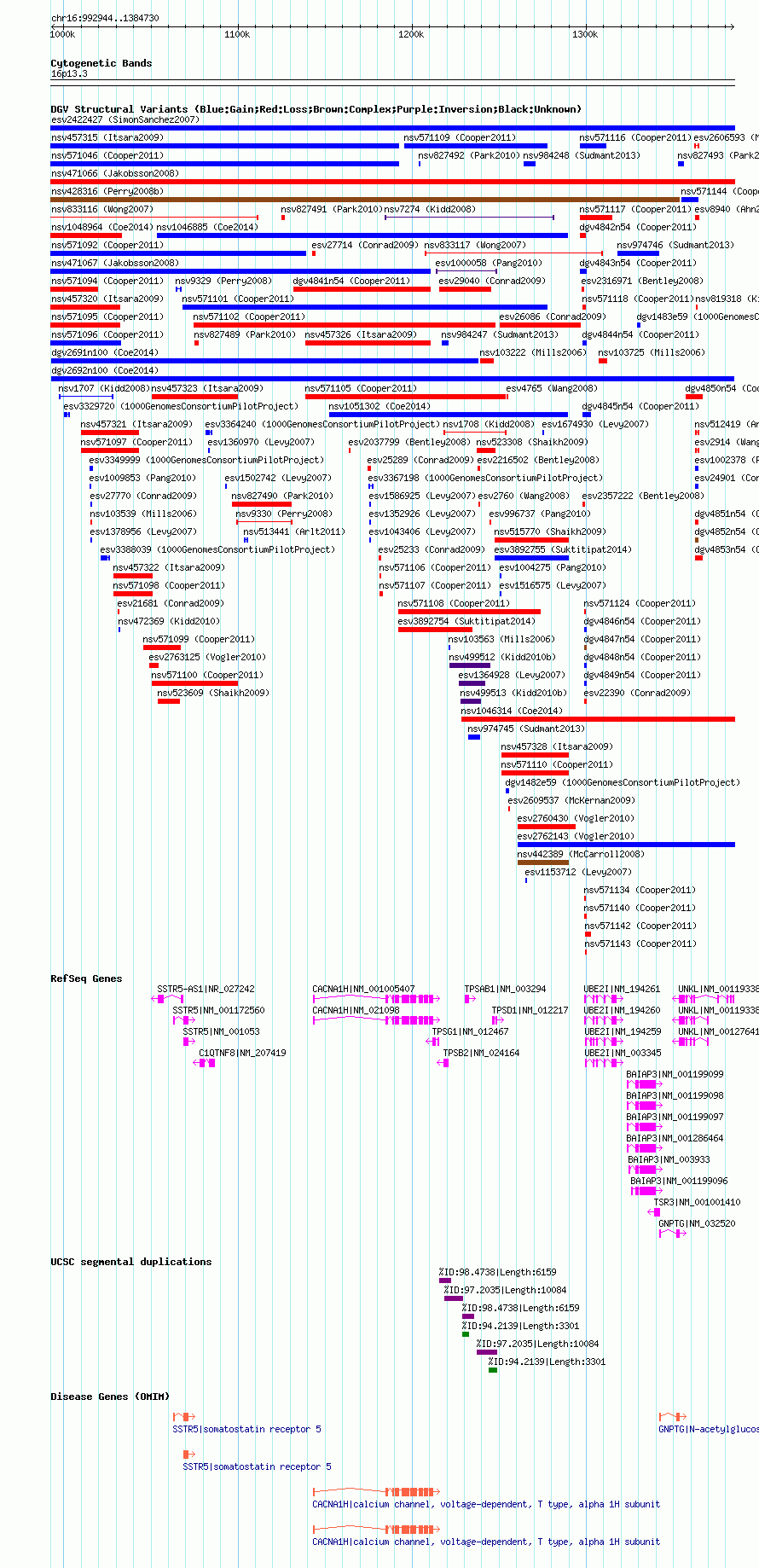Viewport: 759px width, 1568px height.
Task: Click chr16:992944..1384730 region label
Action: (105, 18)
